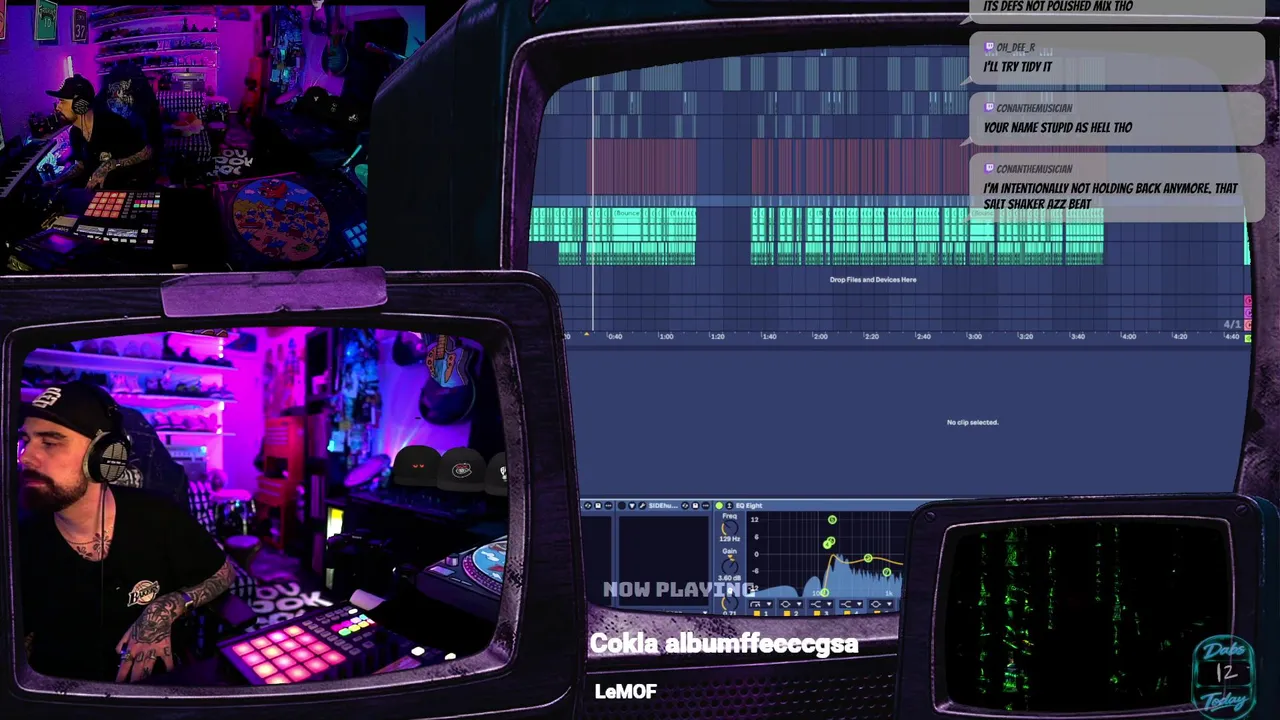Click the EQ Eight Freq knob
The image size is (1280, 720).
click(730, 528)
